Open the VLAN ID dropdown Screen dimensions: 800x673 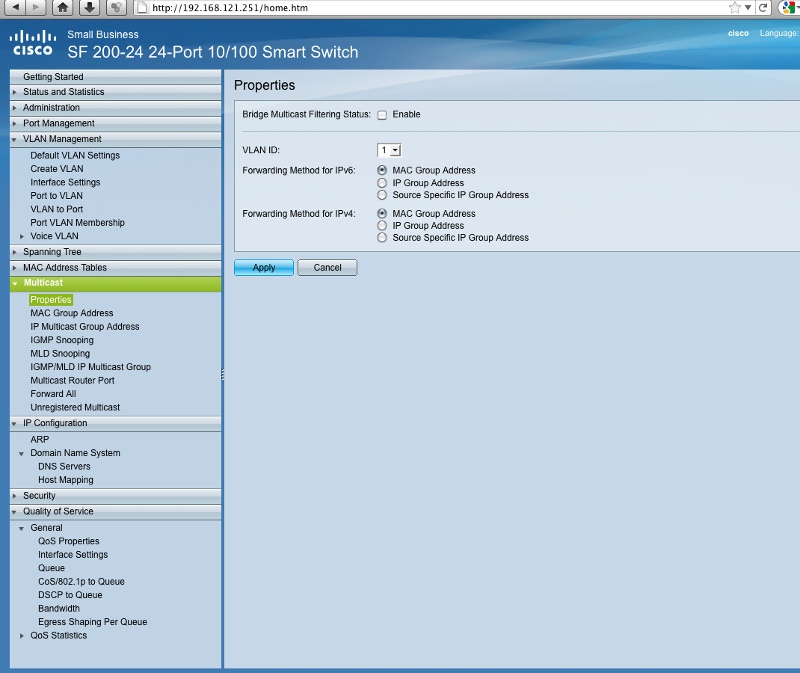[389, 150]
